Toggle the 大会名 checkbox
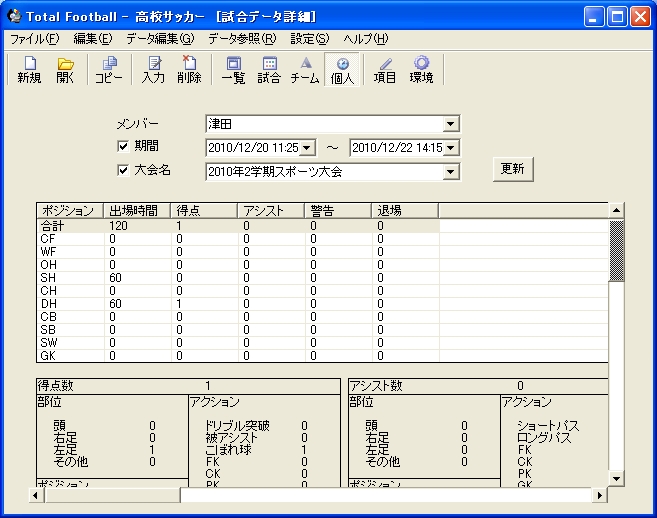657x518 pixels. click(123, 170)
